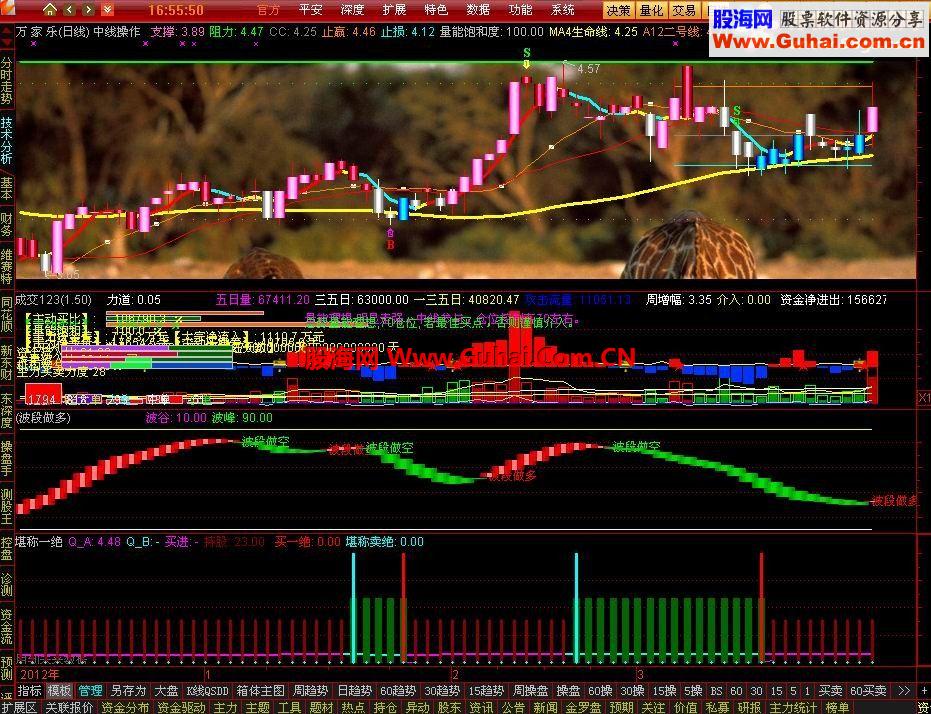Open the 操盘手 side tab
Image resolution: width=931 pixels, height=714 pixels.
pyautogui.click(x=7, y=457)
